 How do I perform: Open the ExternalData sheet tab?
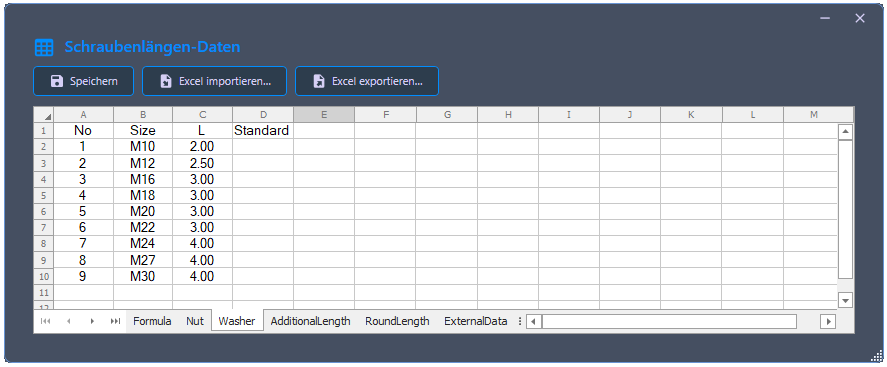(x=476, y=321)
